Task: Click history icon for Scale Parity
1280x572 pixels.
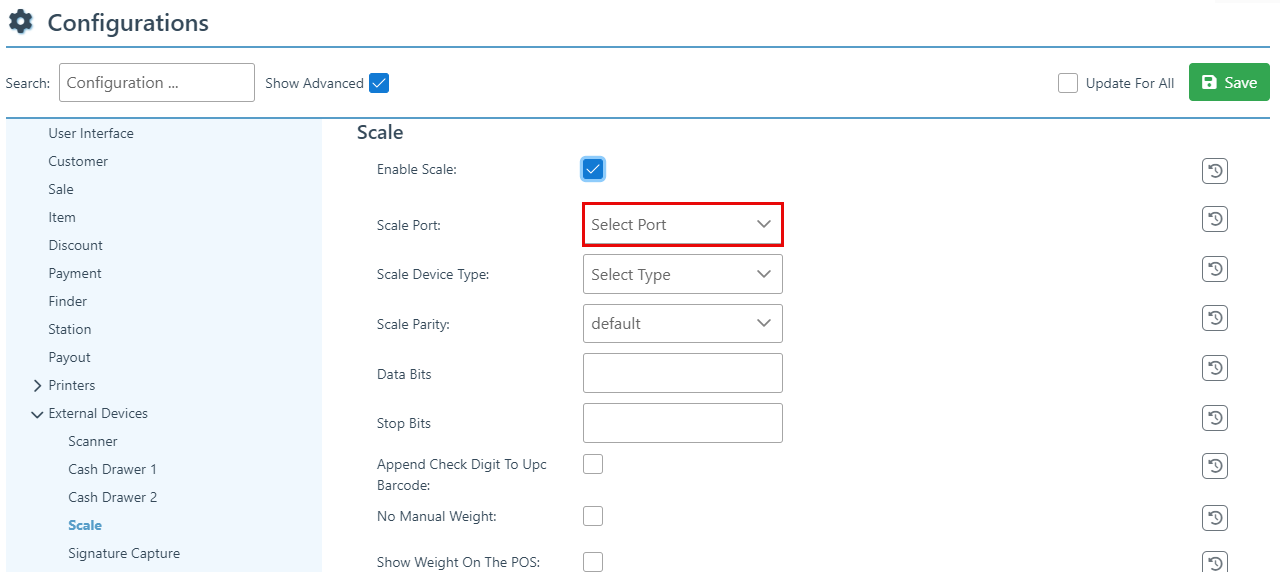Action: (x=1214, y=318)
